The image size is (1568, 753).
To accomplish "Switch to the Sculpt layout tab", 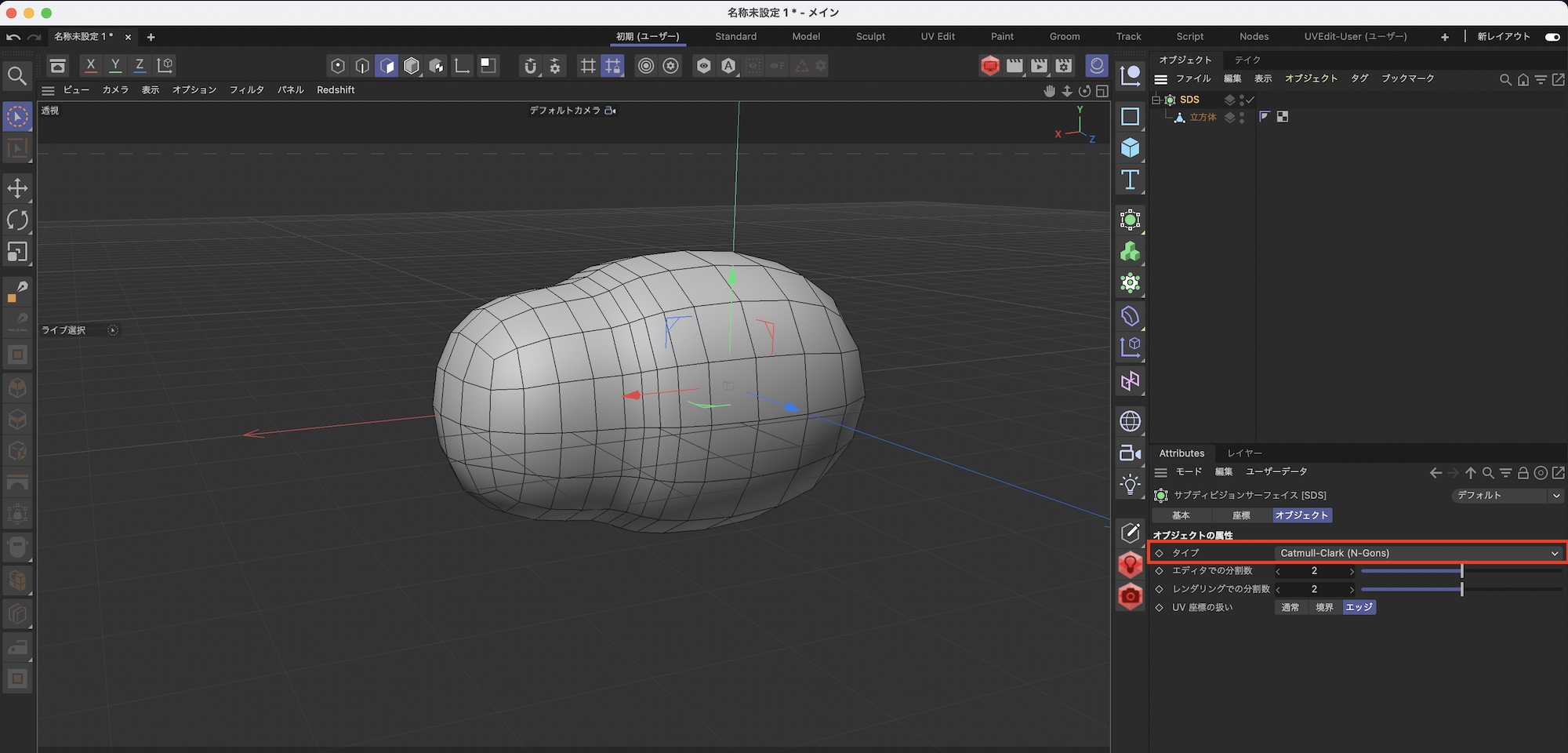I will 870,37.
